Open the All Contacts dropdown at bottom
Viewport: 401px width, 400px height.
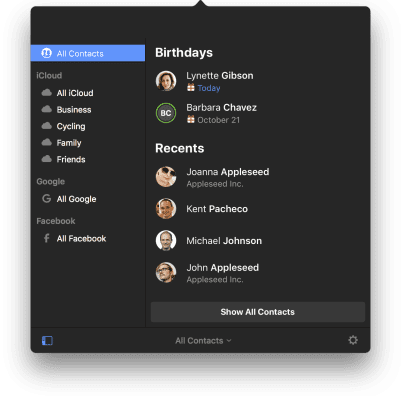coord(203,341)
